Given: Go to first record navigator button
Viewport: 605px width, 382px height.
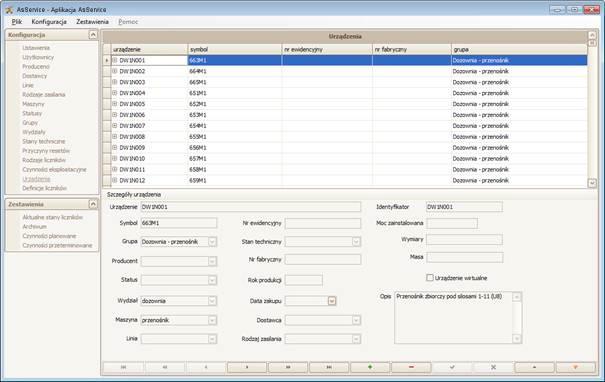Looking at the screenshot, I should 123,367.
